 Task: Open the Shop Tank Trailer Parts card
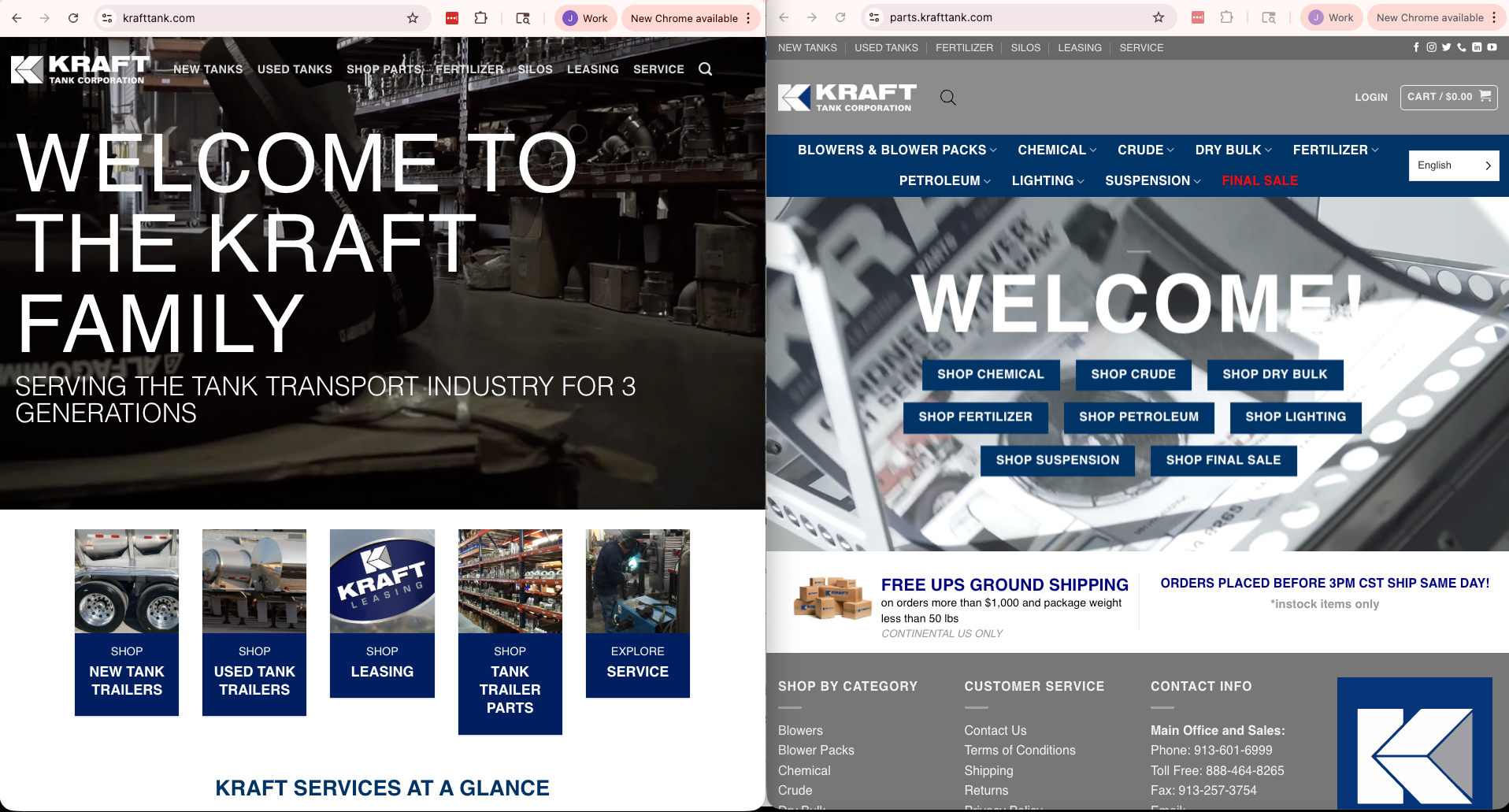pyautogui.click(x=510, y=632)
